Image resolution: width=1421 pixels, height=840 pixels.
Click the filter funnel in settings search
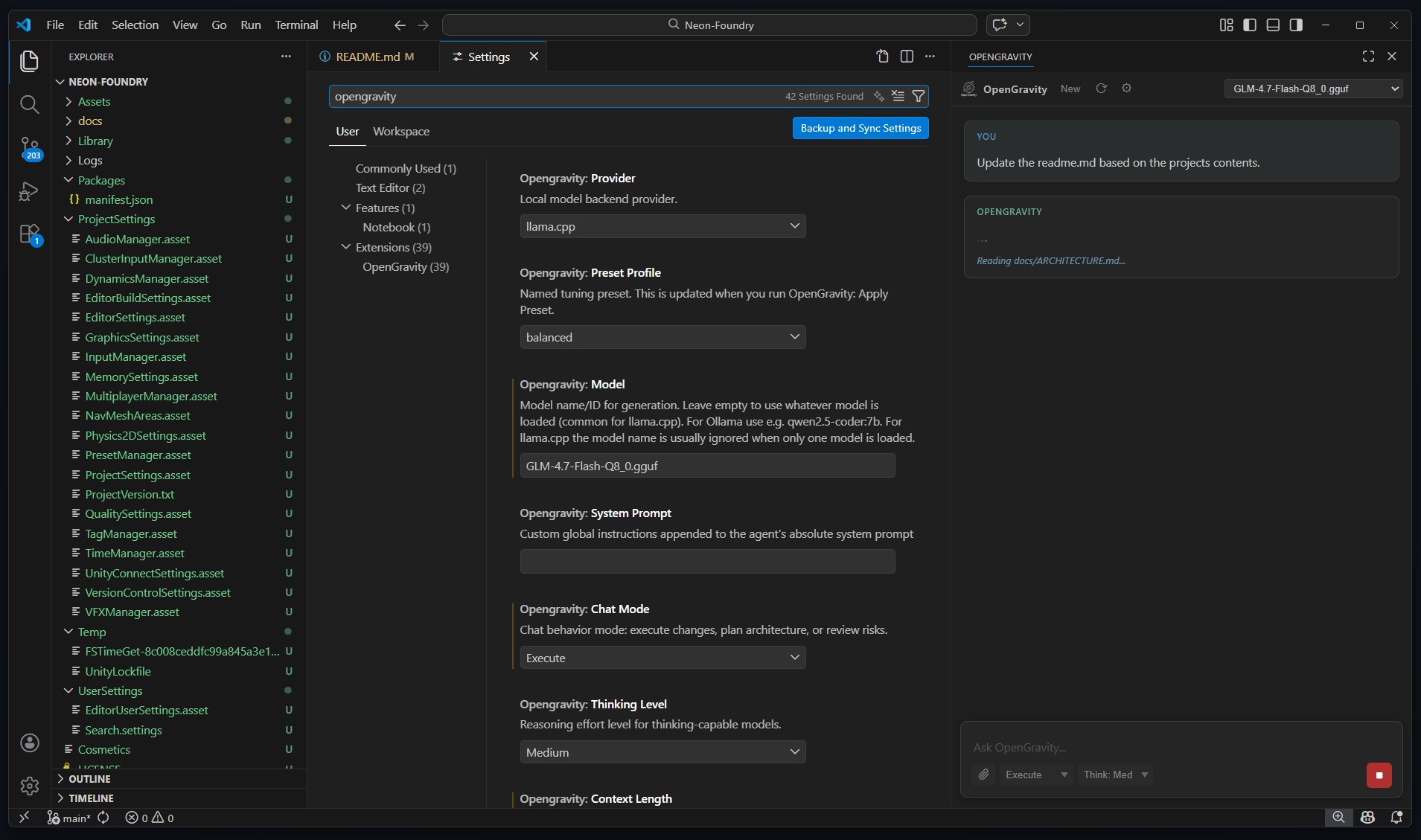pyautogui.click(x=919, y=96)
